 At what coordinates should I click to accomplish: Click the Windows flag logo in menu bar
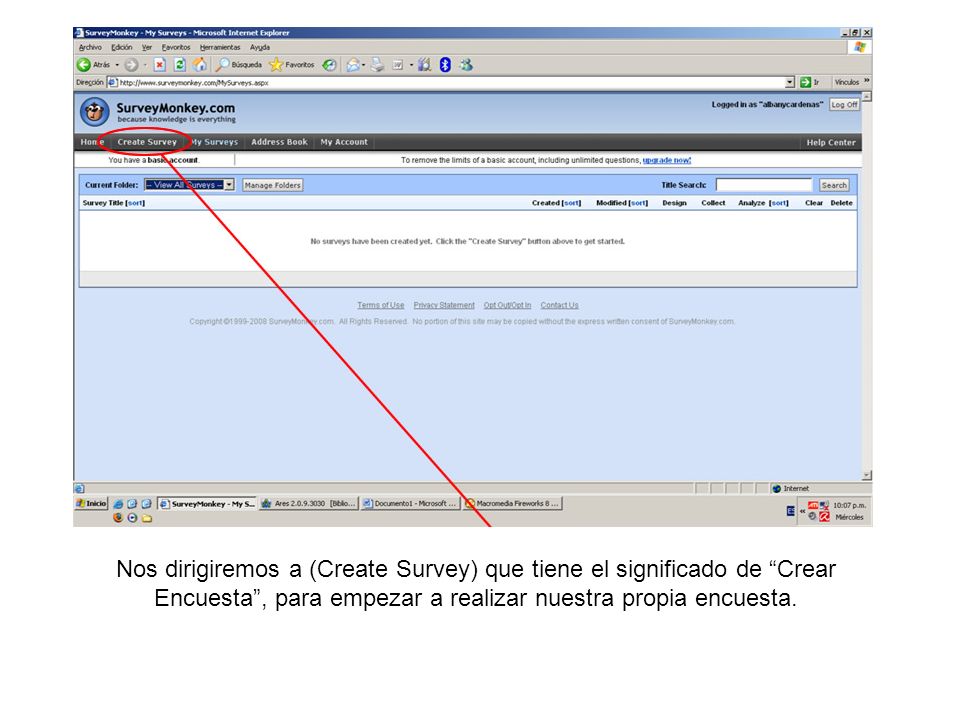pos(860,47)
